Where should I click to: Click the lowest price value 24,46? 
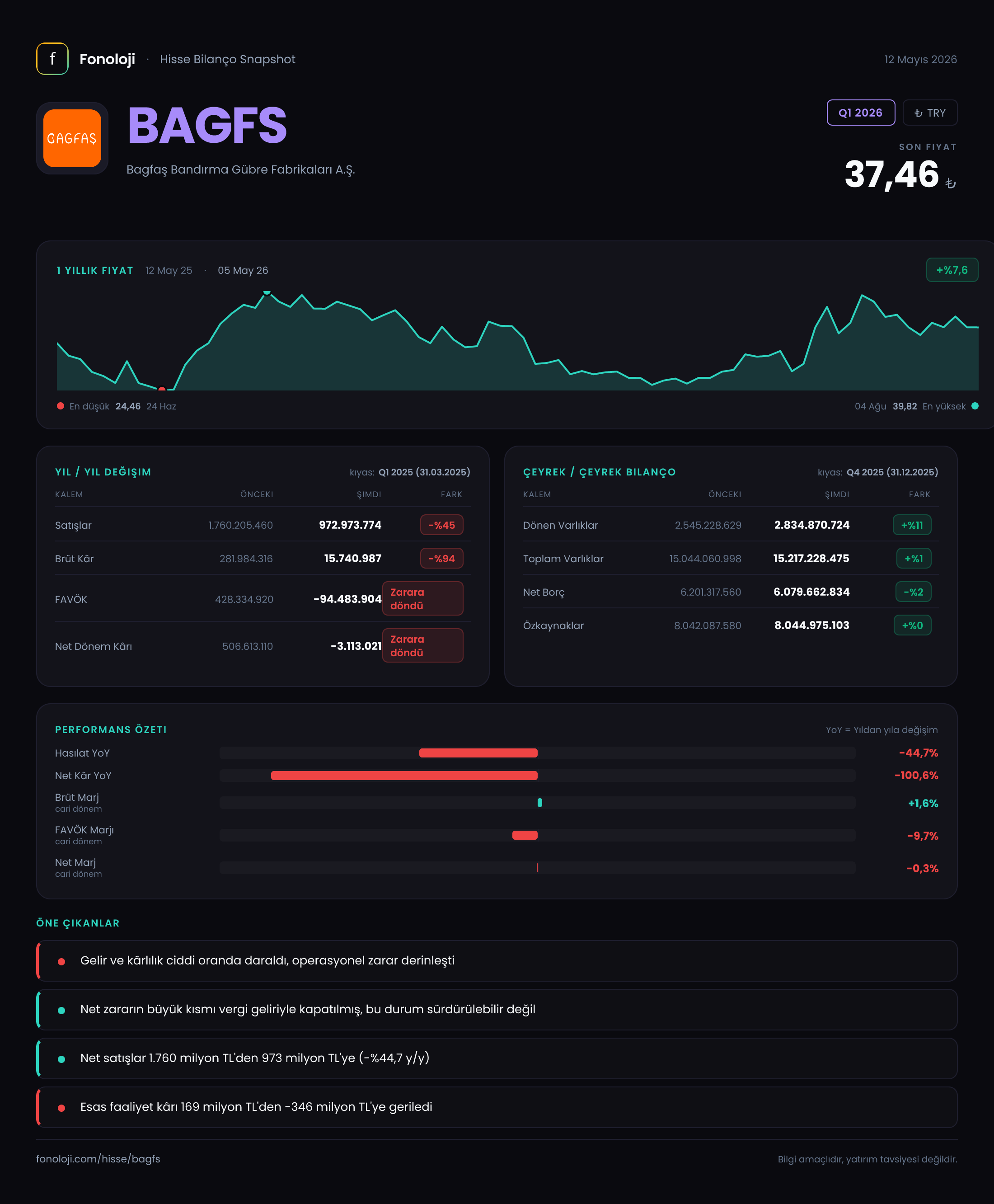pyautogui.click(x=128, y=406)
